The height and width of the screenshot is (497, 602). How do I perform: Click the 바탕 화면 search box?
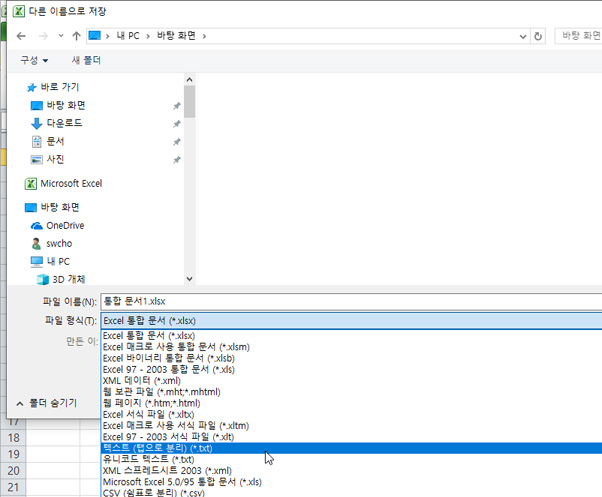point(579,36)
